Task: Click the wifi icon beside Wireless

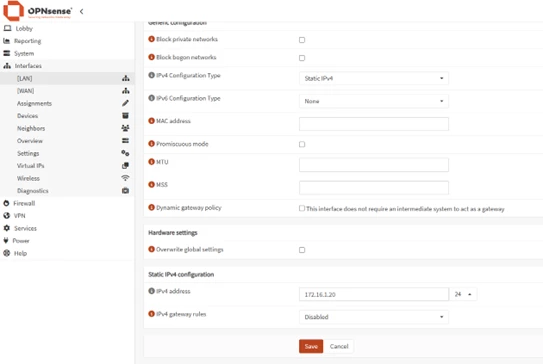Action: point(125,178)
